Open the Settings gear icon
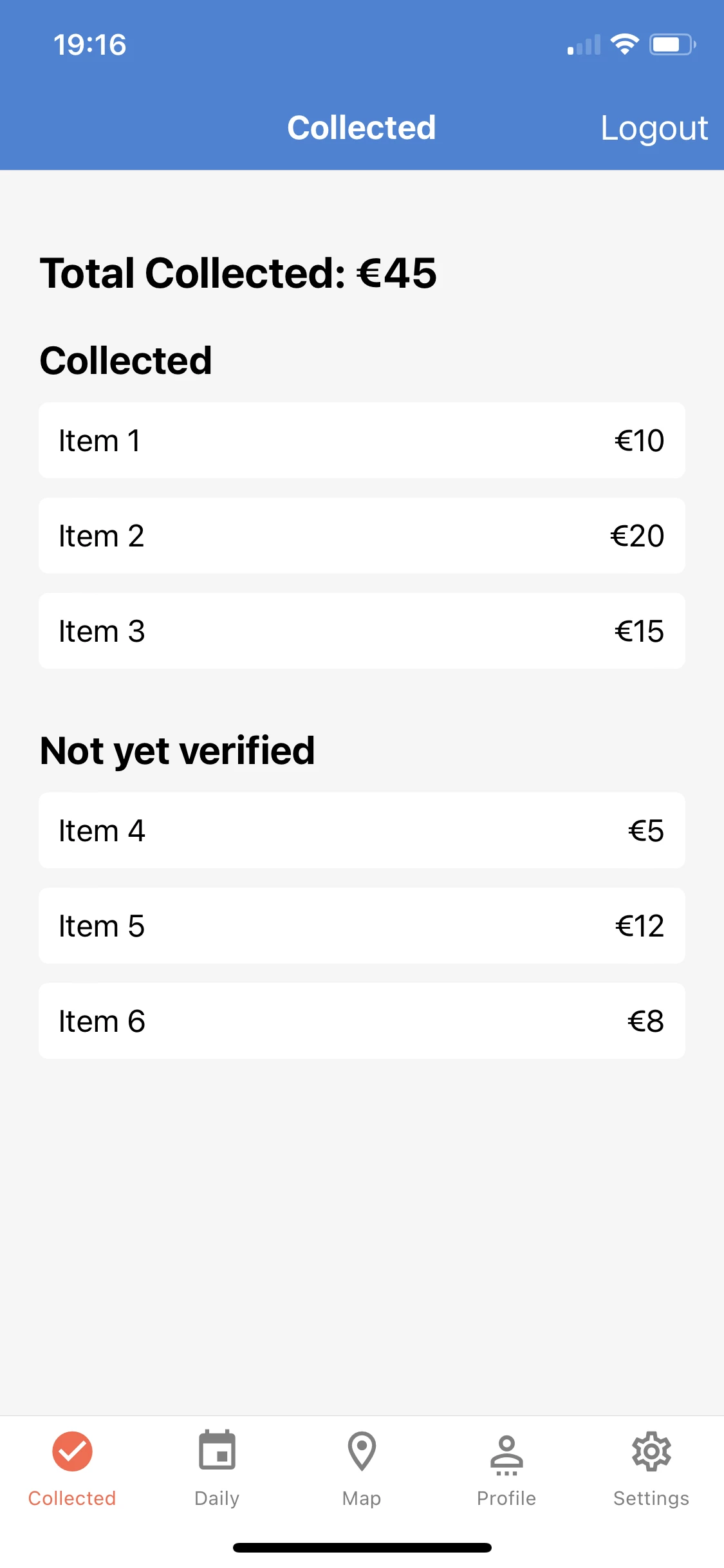 click(651, 1451)
